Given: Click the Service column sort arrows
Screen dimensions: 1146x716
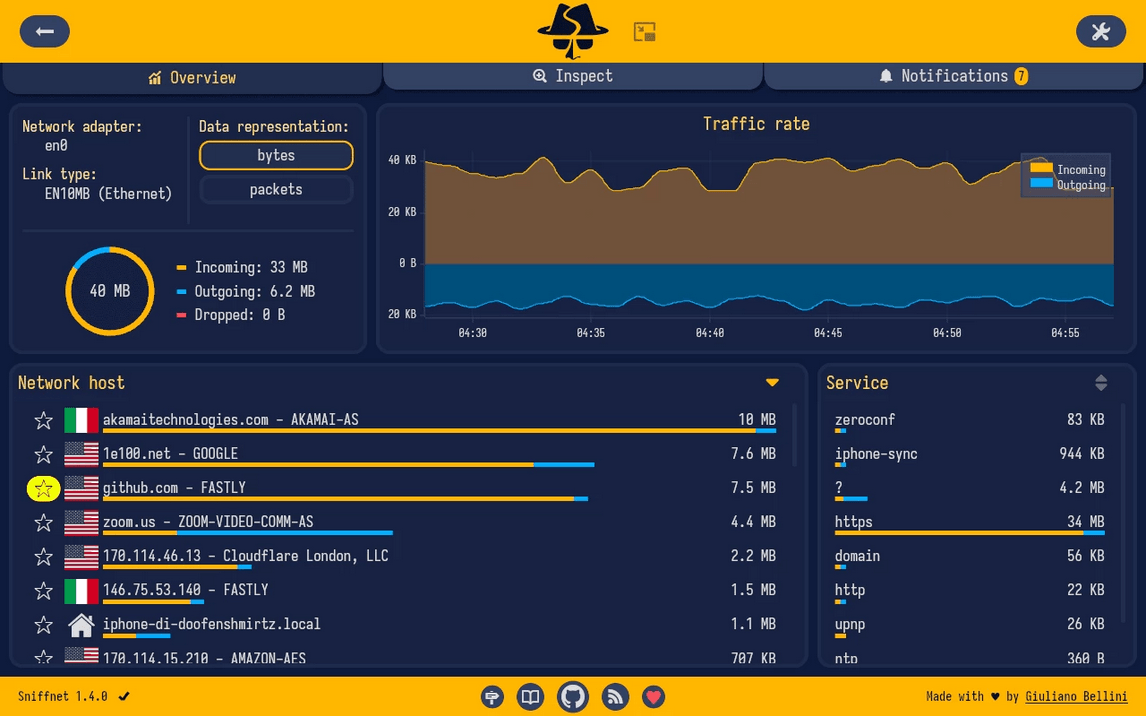Looking at the screenshot, I should [1101, 382].
